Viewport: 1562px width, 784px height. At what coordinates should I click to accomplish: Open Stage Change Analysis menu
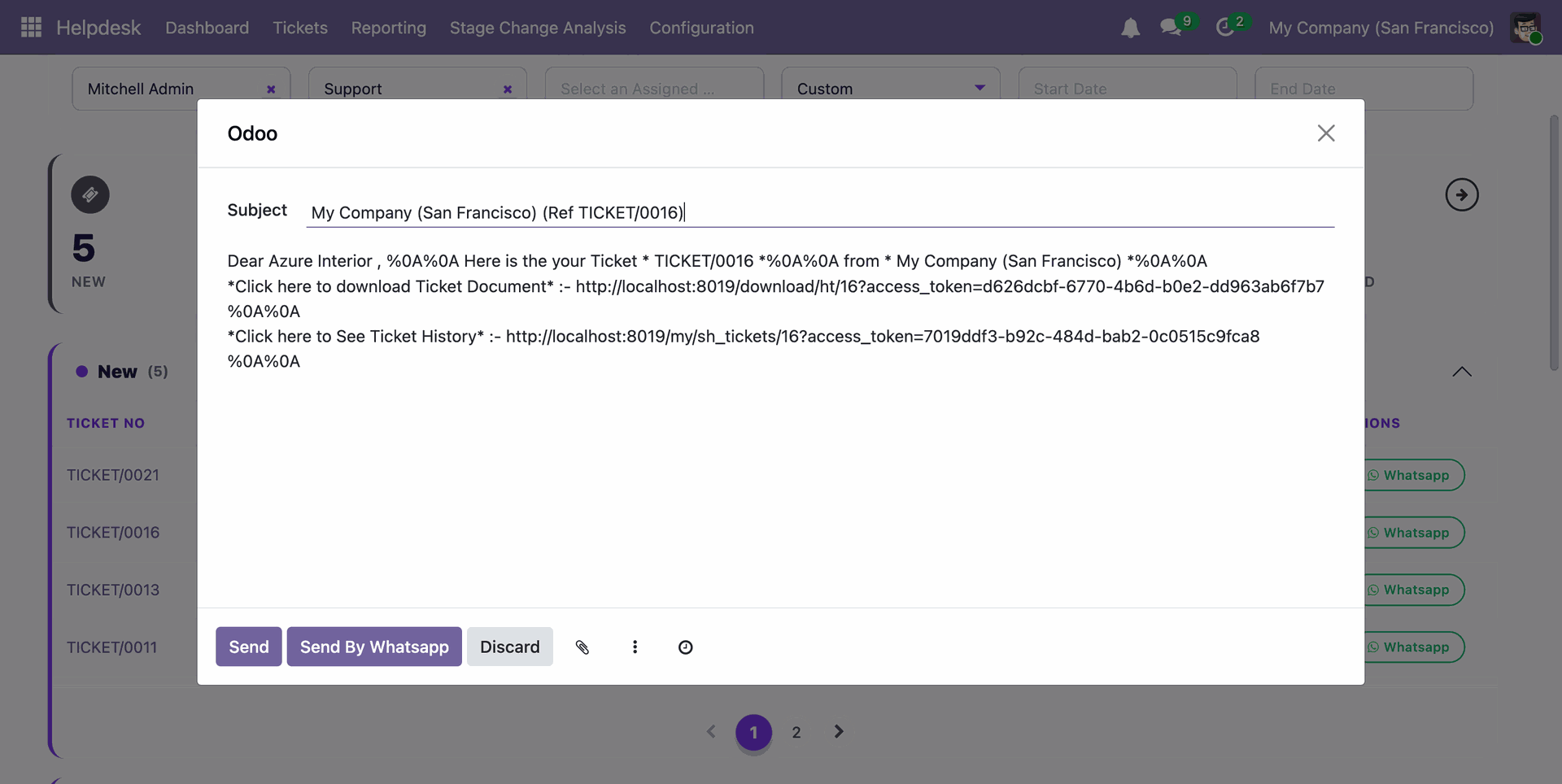point(538,28)
